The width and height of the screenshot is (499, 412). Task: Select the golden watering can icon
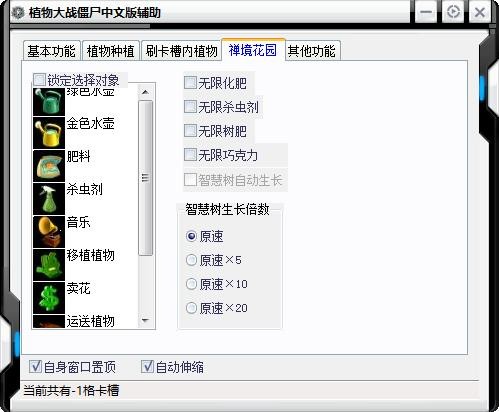point(49,133)
